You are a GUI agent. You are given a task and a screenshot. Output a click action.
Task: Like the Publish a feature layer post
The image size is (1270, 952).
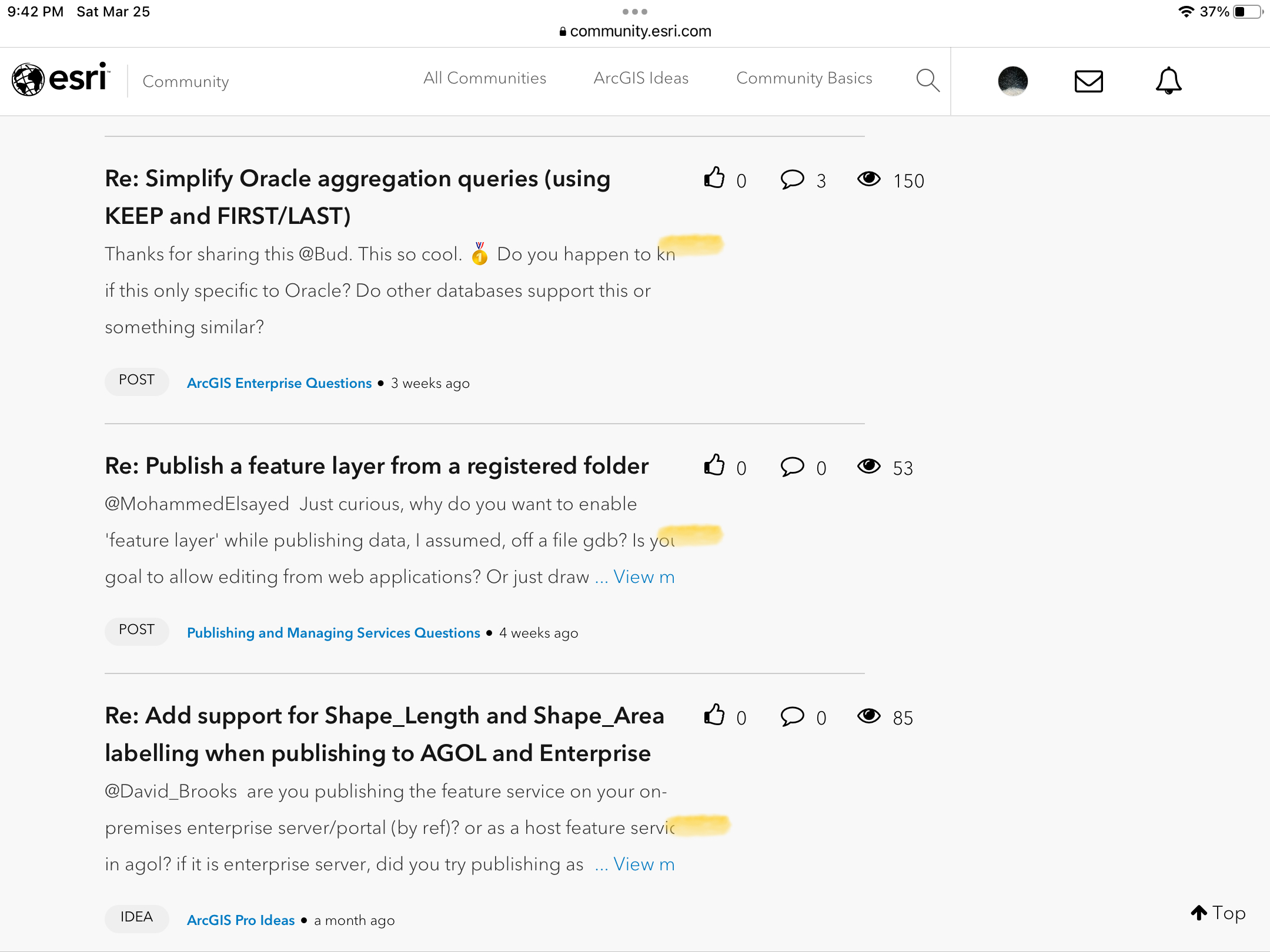coord(714,465)
